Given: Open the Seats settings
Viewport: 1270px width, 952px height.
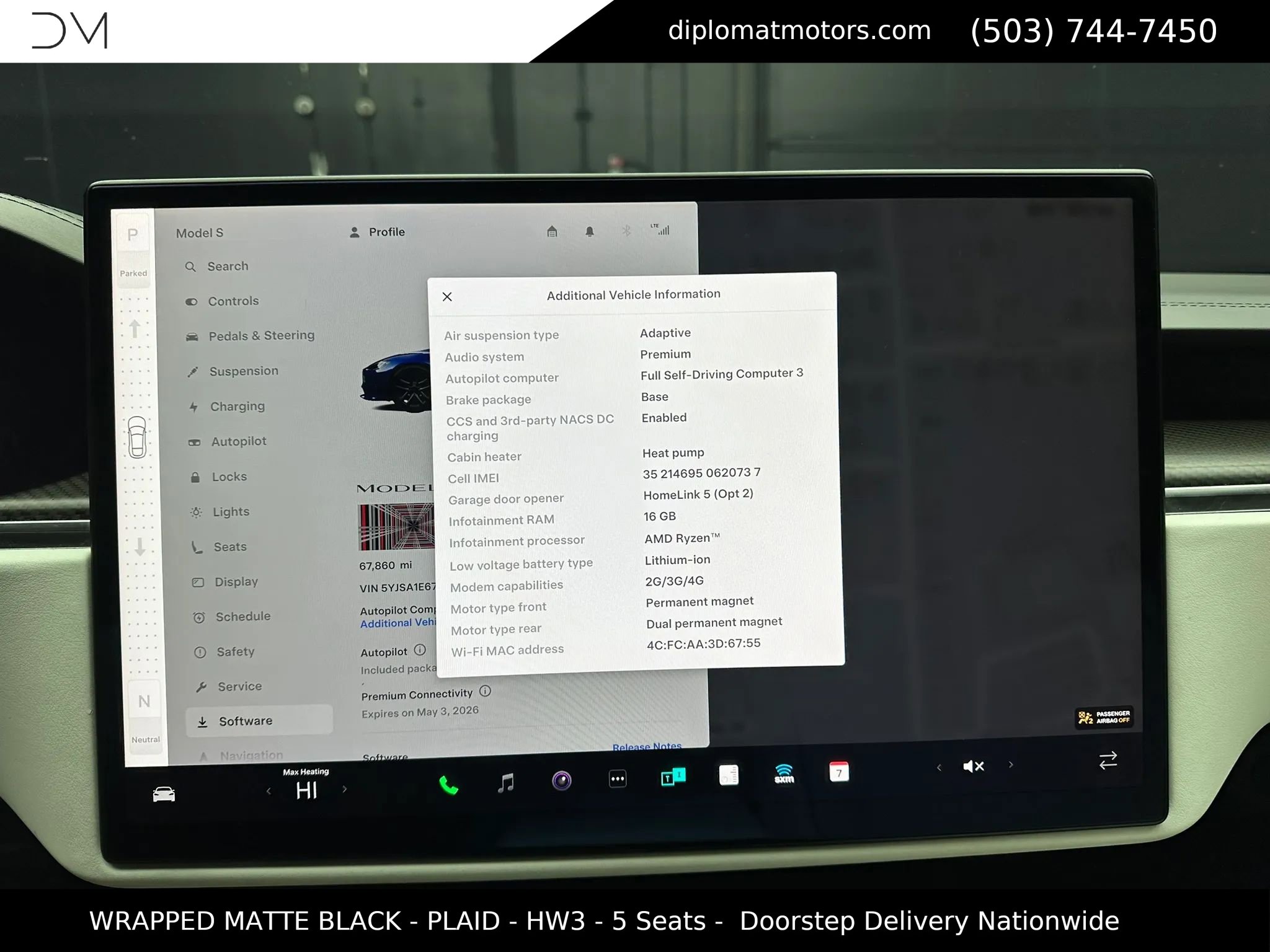Looking at the screenshot, I should tap(220, 547).
